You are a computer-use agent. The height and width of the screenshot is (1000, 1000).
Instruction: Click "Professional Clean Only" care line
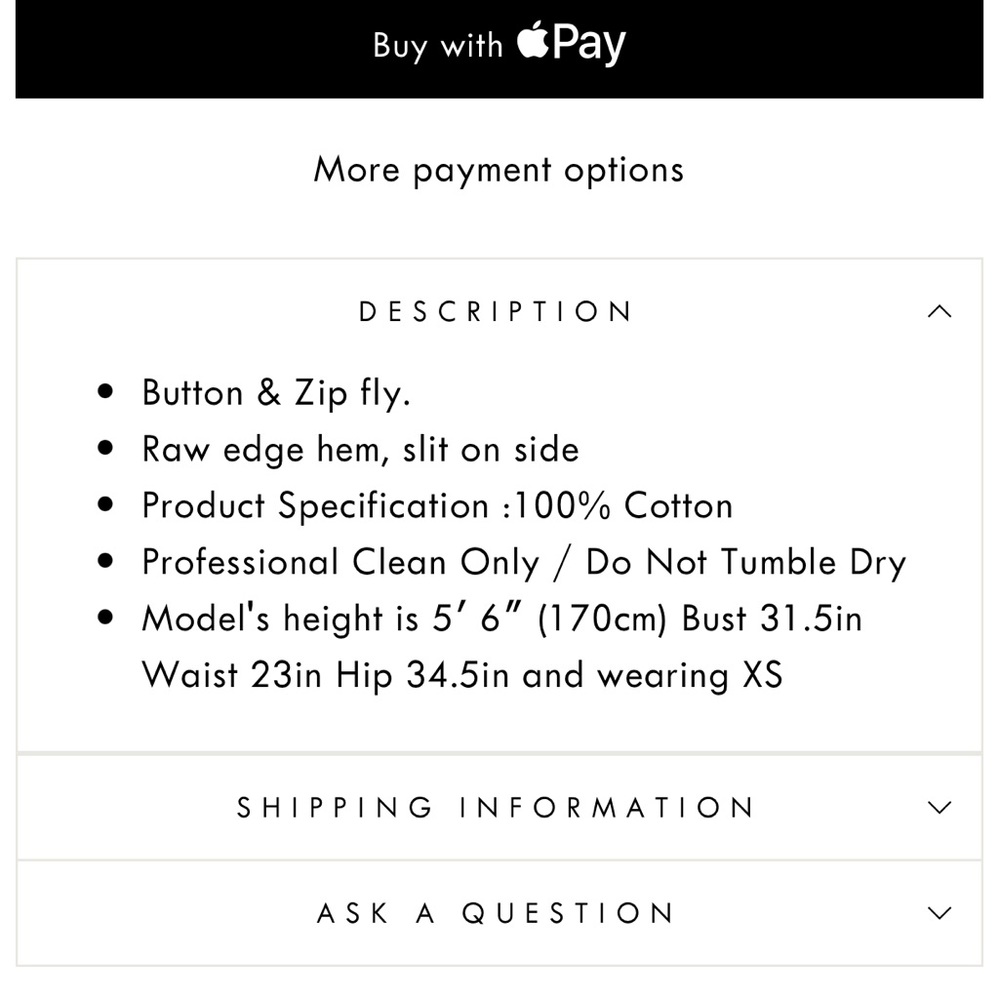(x=523, y=562)
